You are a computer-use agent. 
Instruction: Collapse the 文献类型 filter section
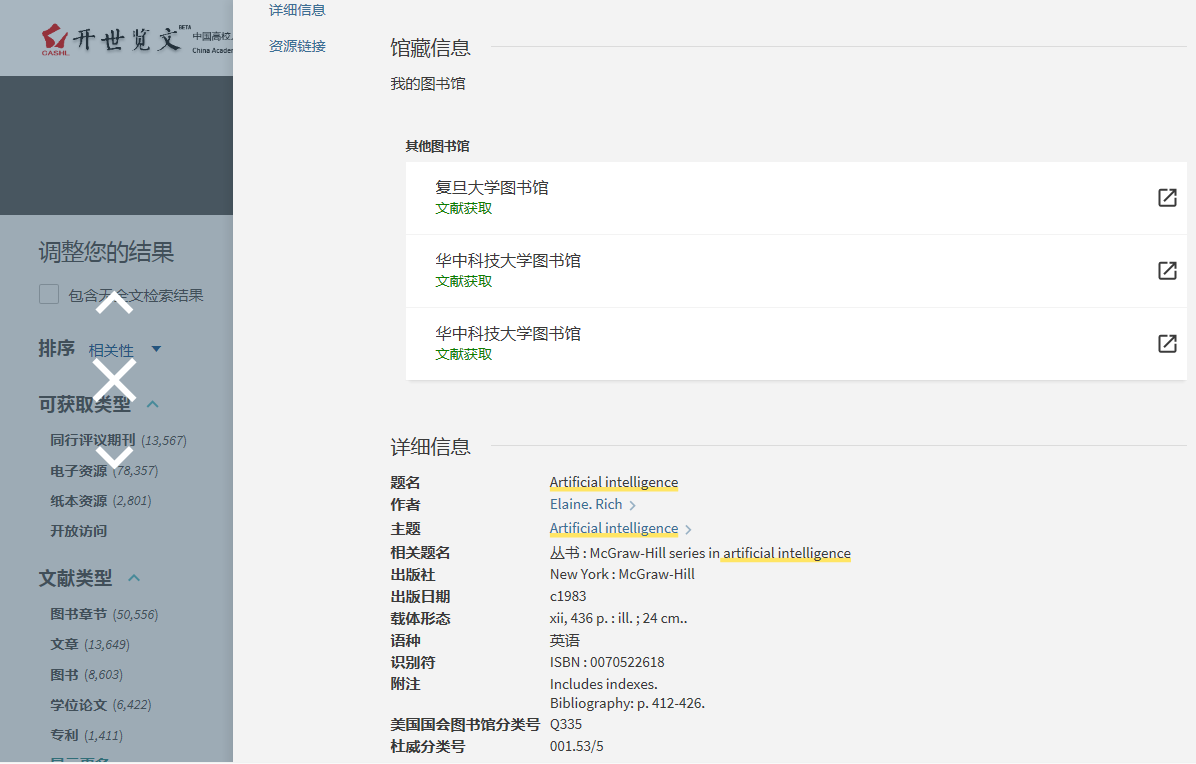click(x=134, y=578)
